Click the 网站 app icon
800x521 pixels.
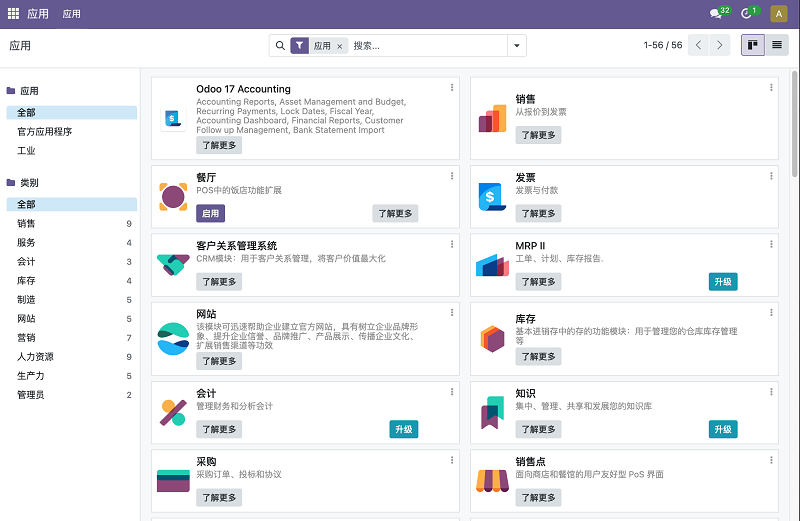173,339
